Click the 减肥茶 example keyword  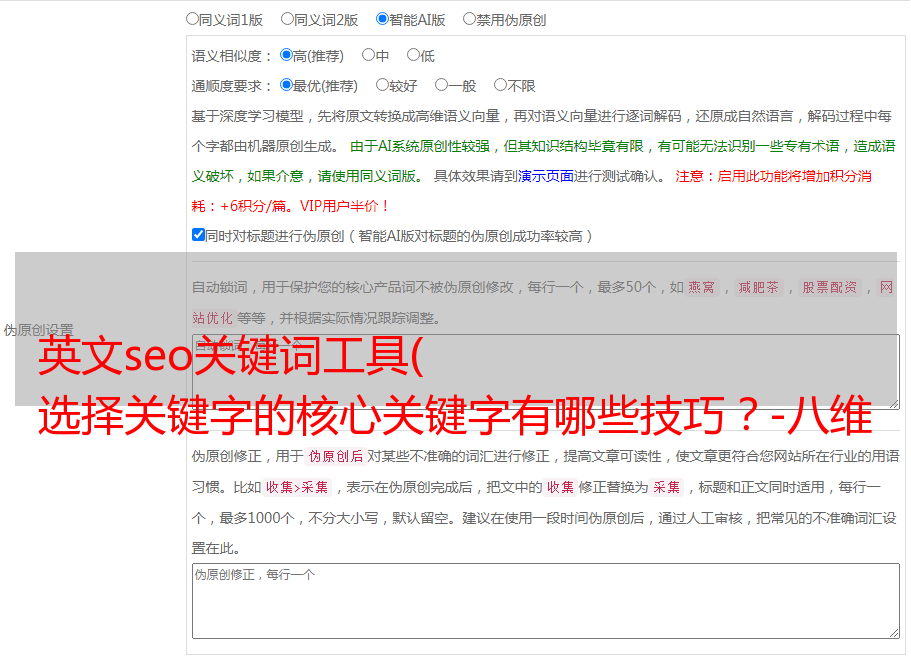coord(758,287)
